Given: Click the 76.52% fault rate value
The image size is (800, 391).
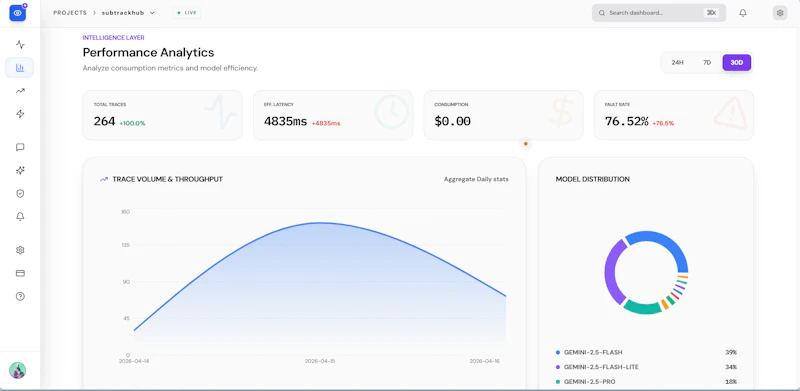Looking at the screenshot, I should point(626,121).
